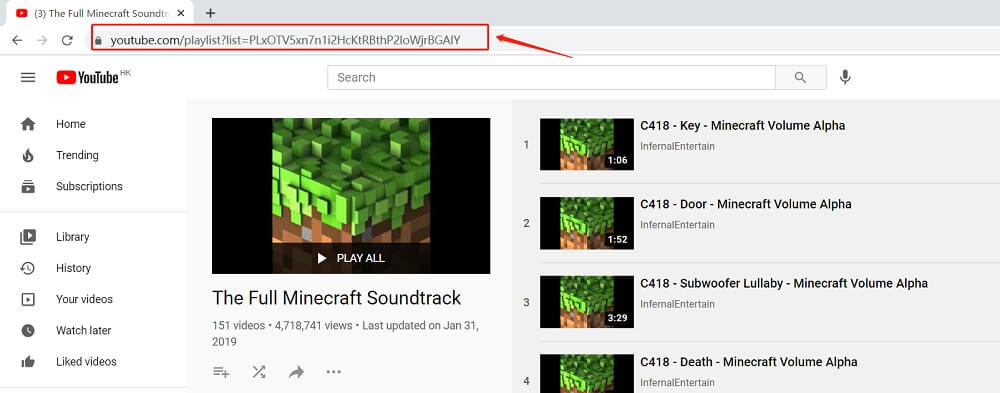Click the Library icon

28,237
